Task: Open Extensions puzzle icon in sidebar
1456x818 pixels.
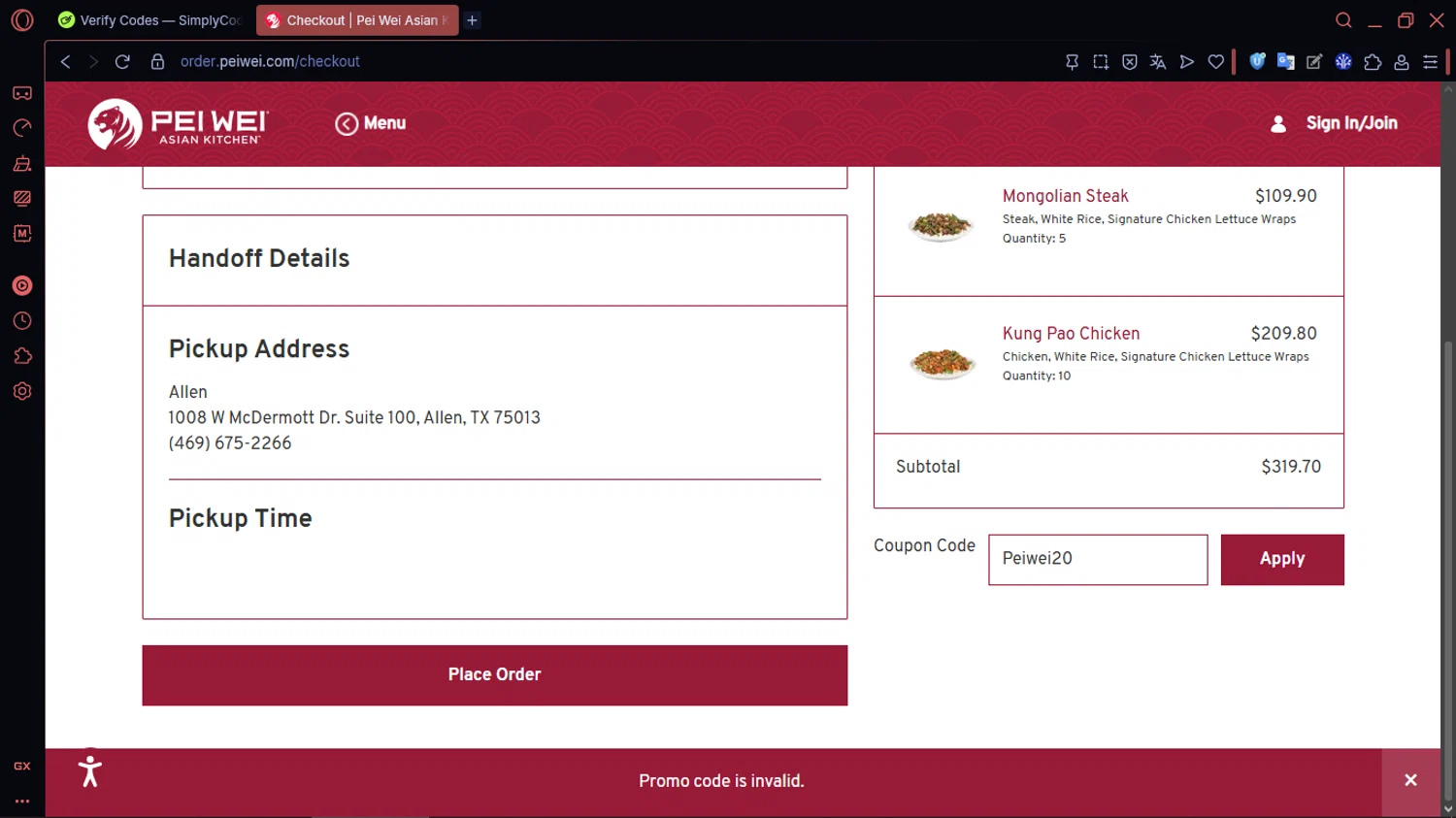Action: (22, 356)
